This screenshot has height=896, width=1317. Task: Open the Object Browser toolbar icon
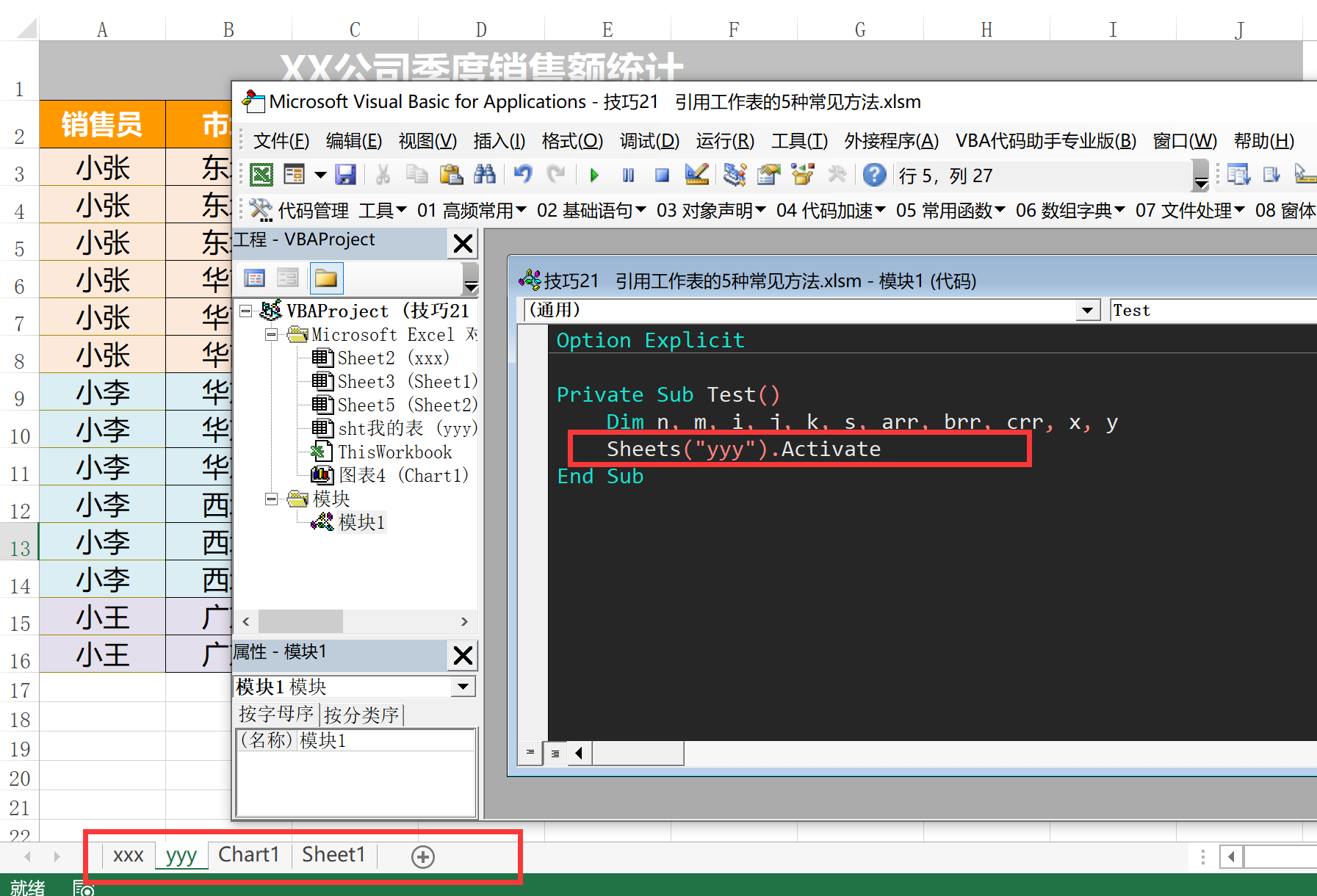pyautogui.click(x=803, y=175)
